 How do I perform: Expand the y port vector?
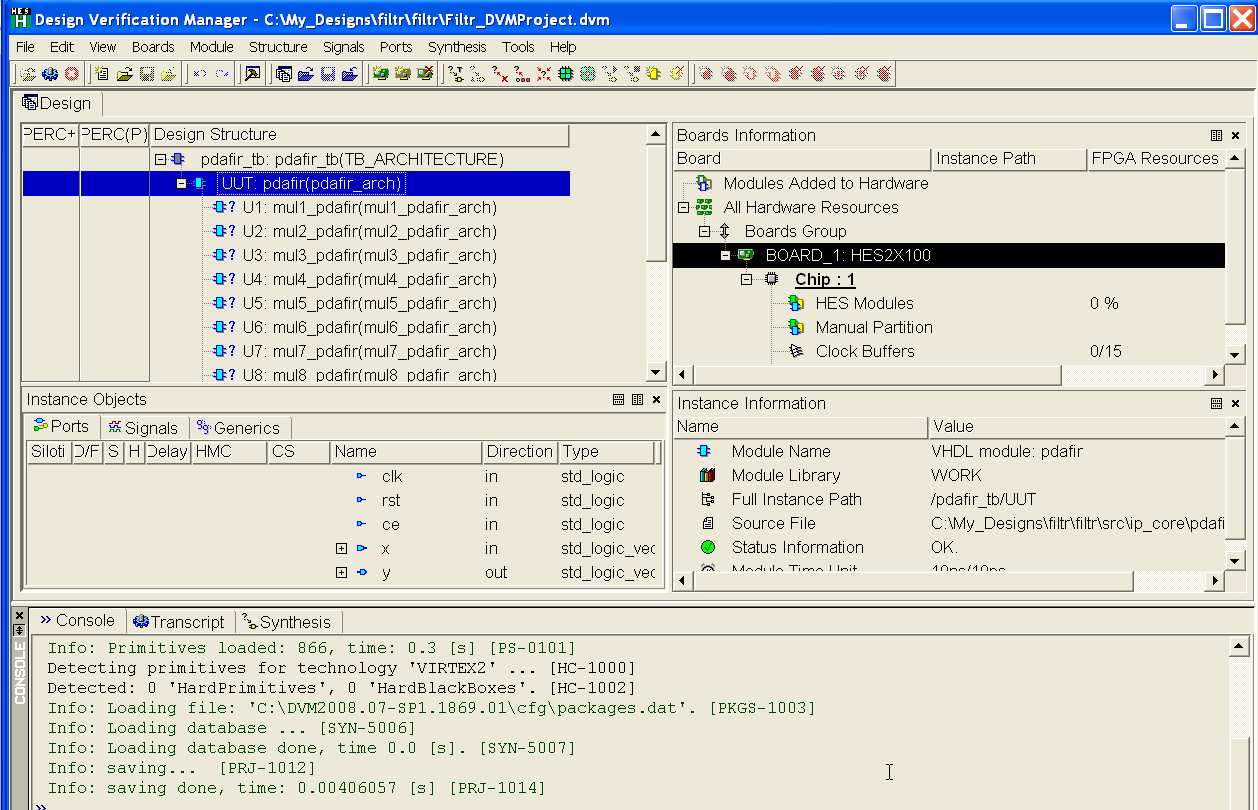[x=342, y=572]
